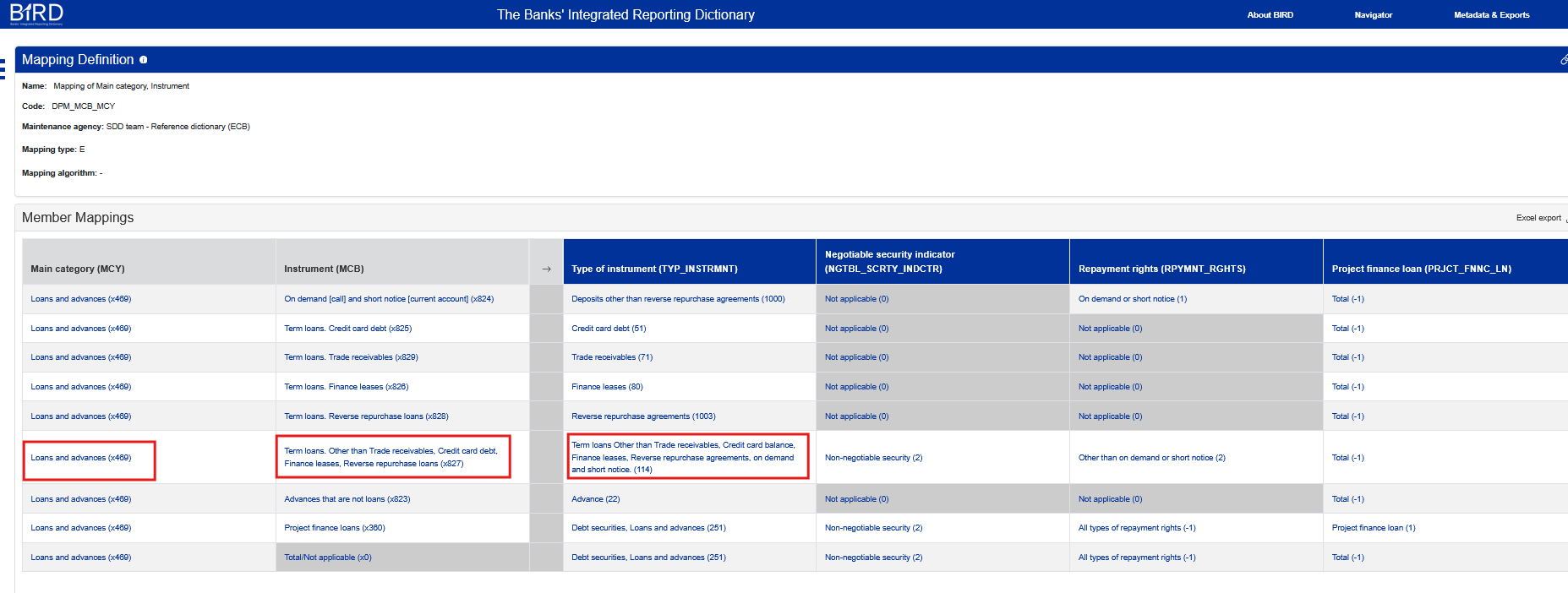Open Non-negotiable security (2) in Project finance loans row
1568x593 pixels.
[873, 528]
